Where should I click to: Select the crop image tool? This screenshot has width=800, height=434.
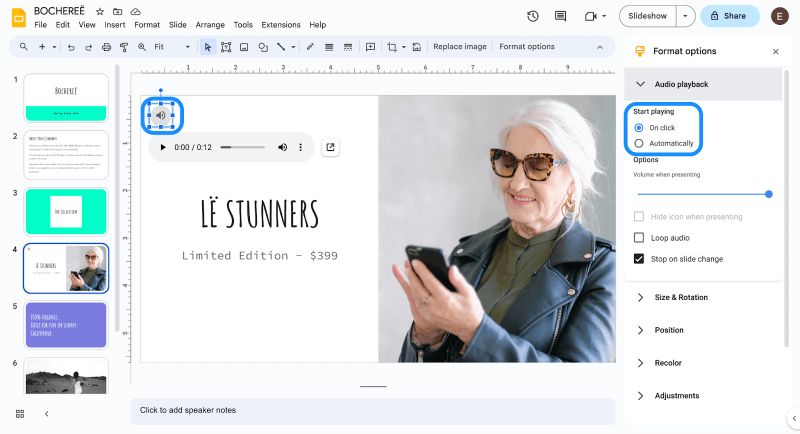point(392,47)
